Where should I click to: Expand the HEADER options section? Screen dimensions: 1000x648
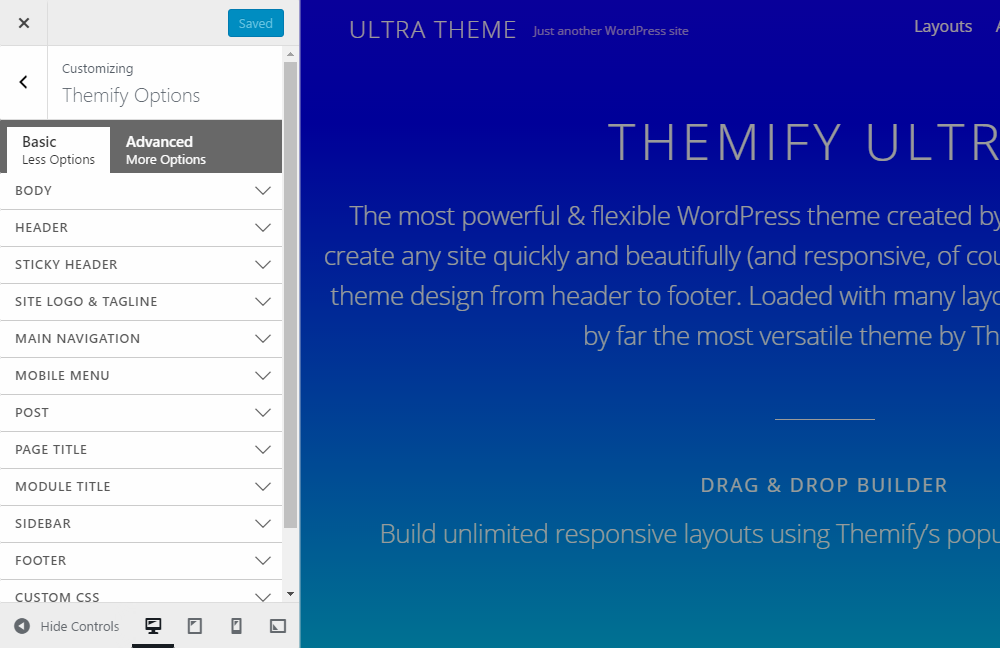pos(141,227)
